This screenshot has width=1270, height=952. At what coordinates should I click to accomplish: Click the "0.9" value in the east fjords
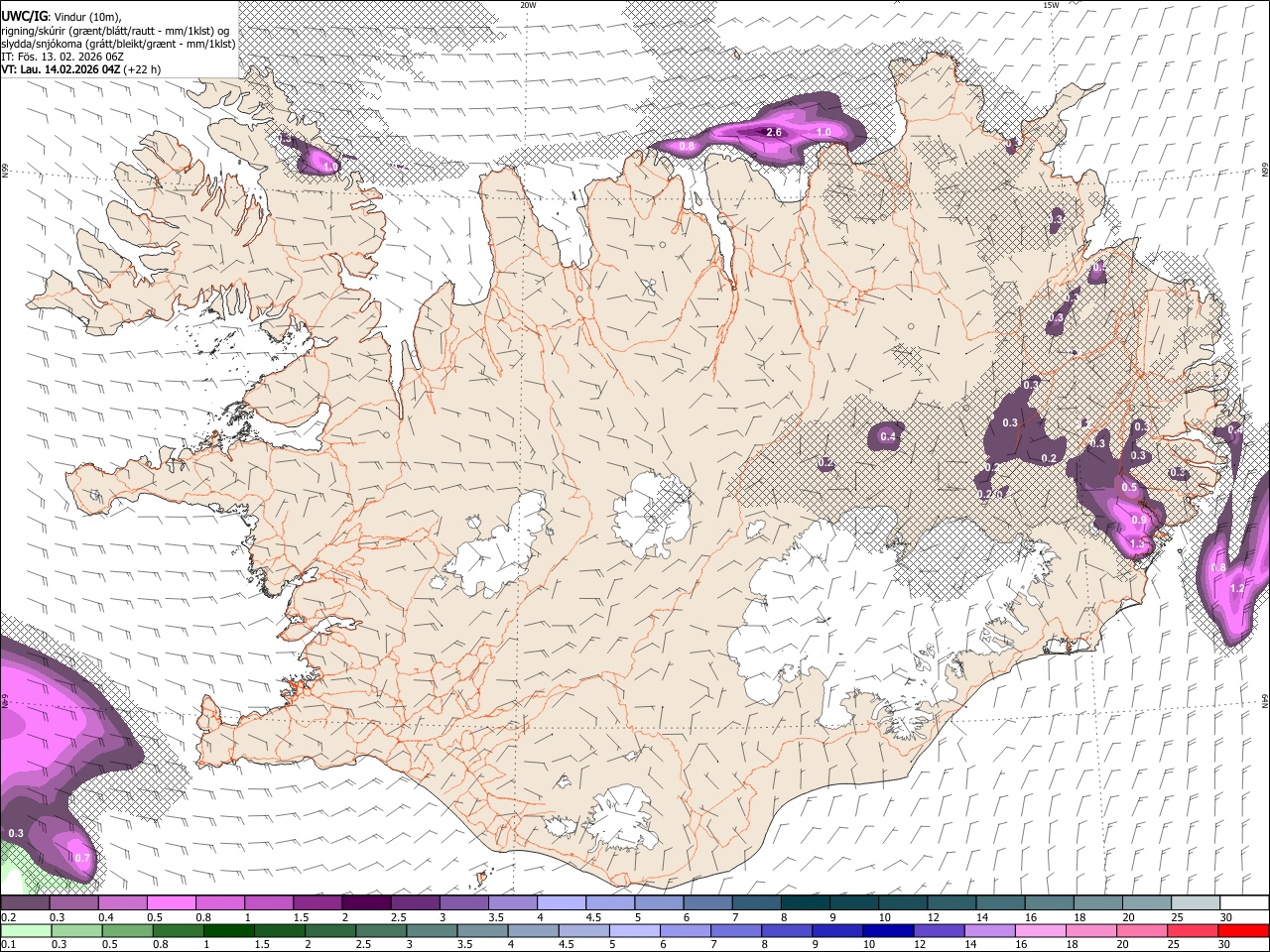1139,520
